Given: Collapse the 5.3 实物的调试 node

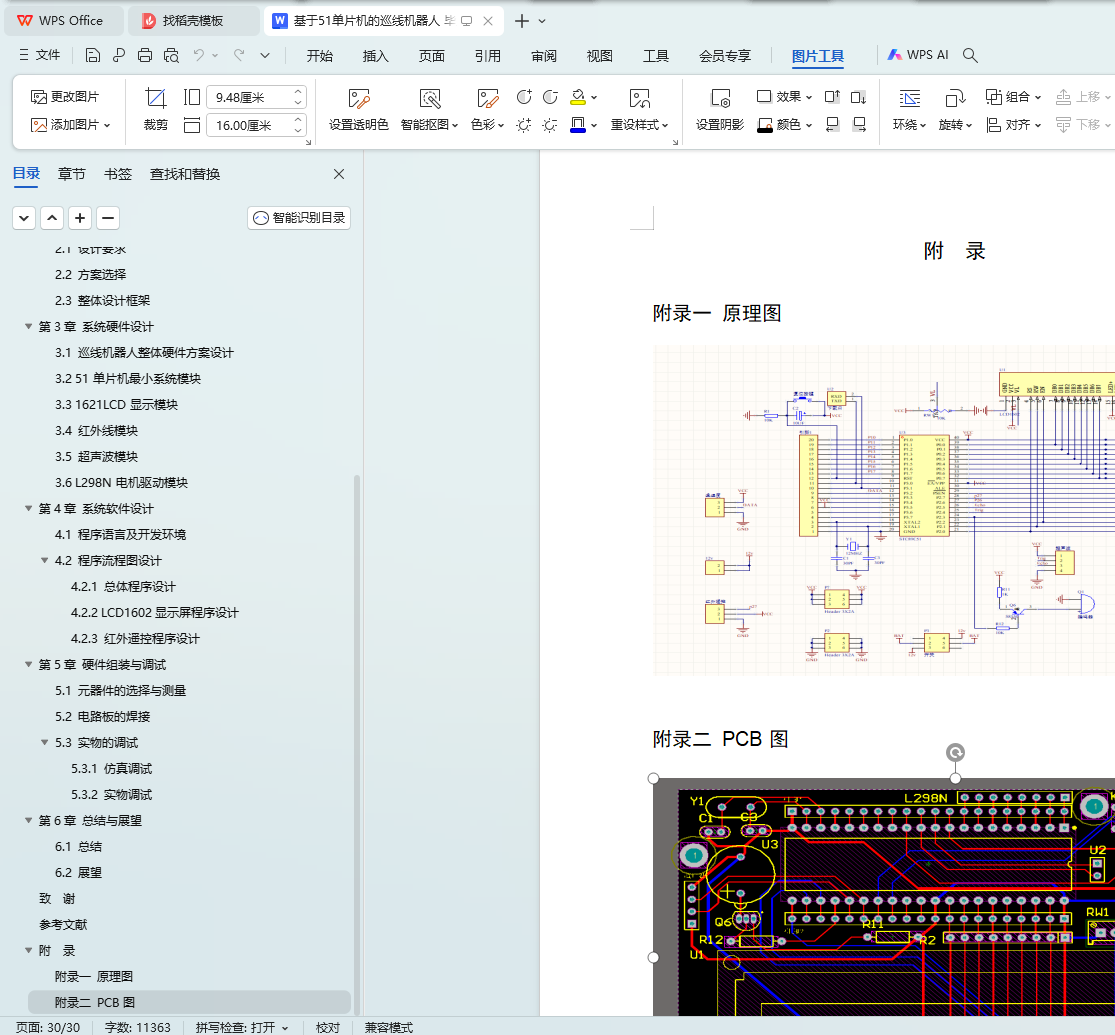Looking at the screenshot, I should 45,743.
